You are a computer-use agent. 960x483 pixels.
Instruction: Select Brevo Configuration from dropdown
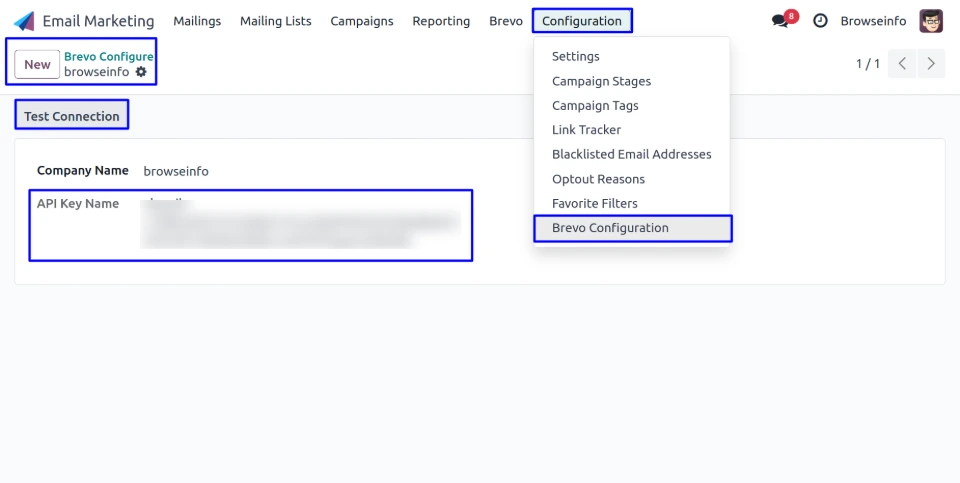pyautogui.click(x=610, y=228)
